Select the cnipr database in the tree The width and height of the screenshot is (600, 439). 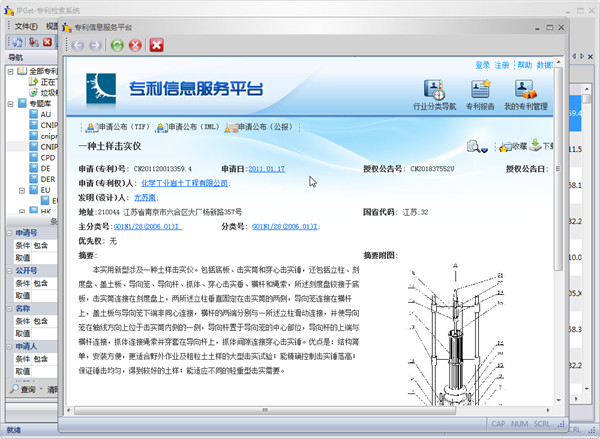pos(44,136)
